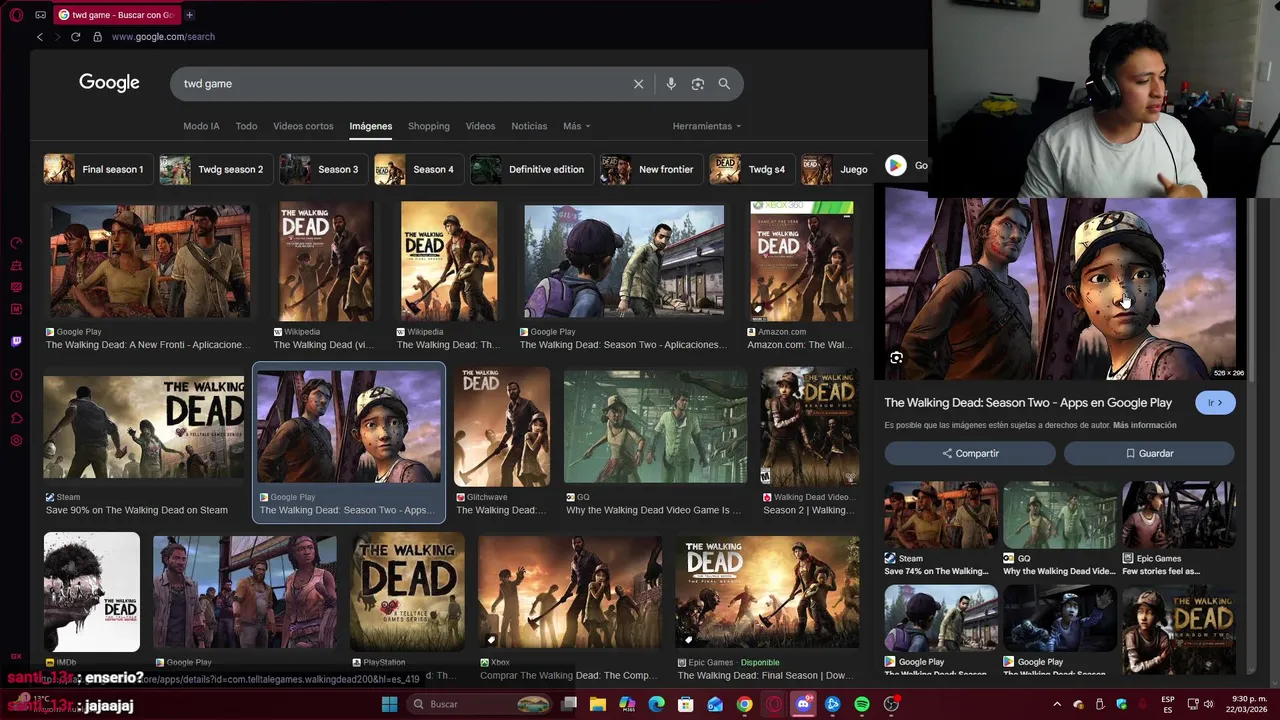Start voice search with microphone
Screen dimensions: 1280x720
tap(671, 84)
